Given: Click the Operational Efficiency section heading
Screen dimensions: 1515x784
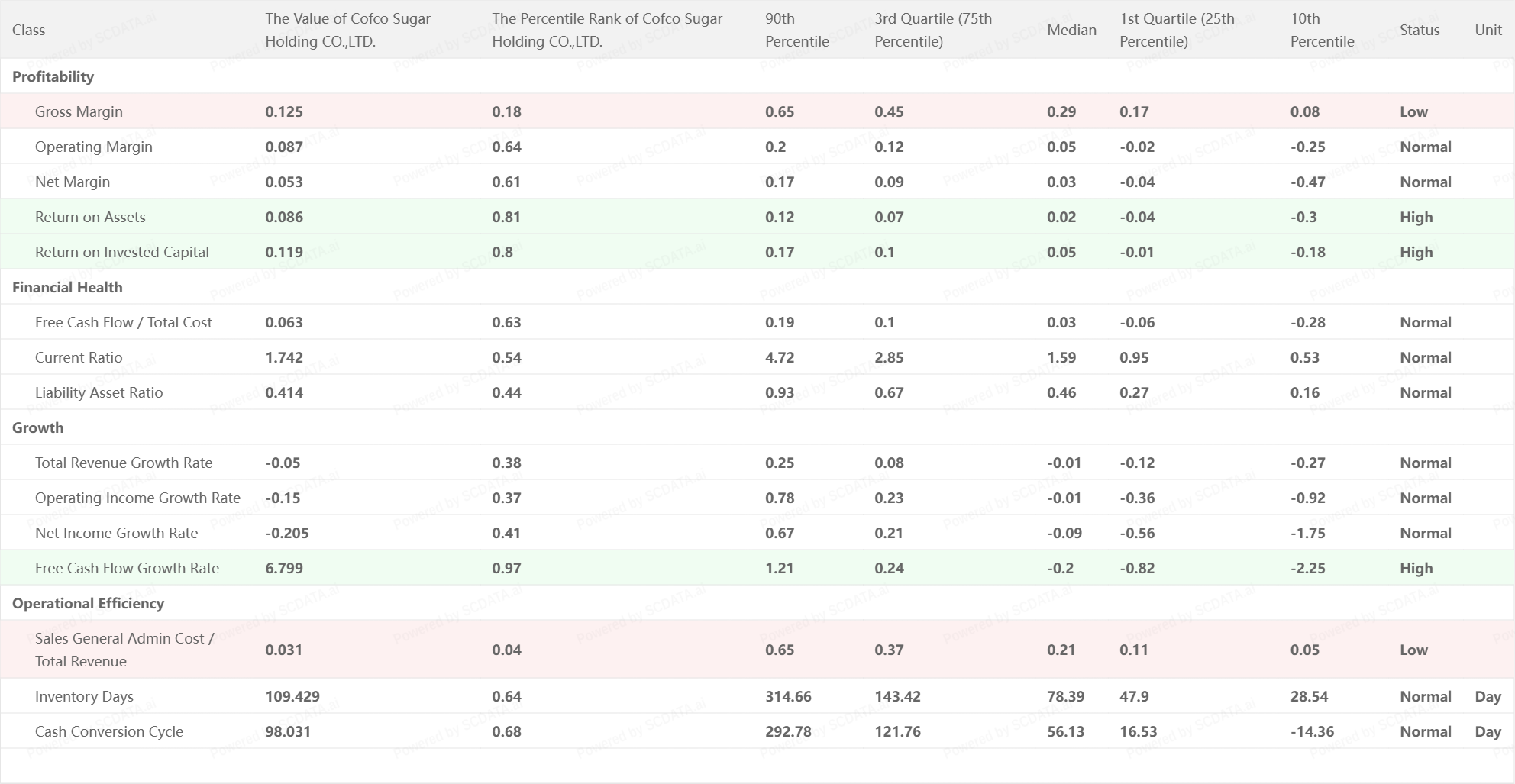Looking at the screenshot, I should pos(88,603).
